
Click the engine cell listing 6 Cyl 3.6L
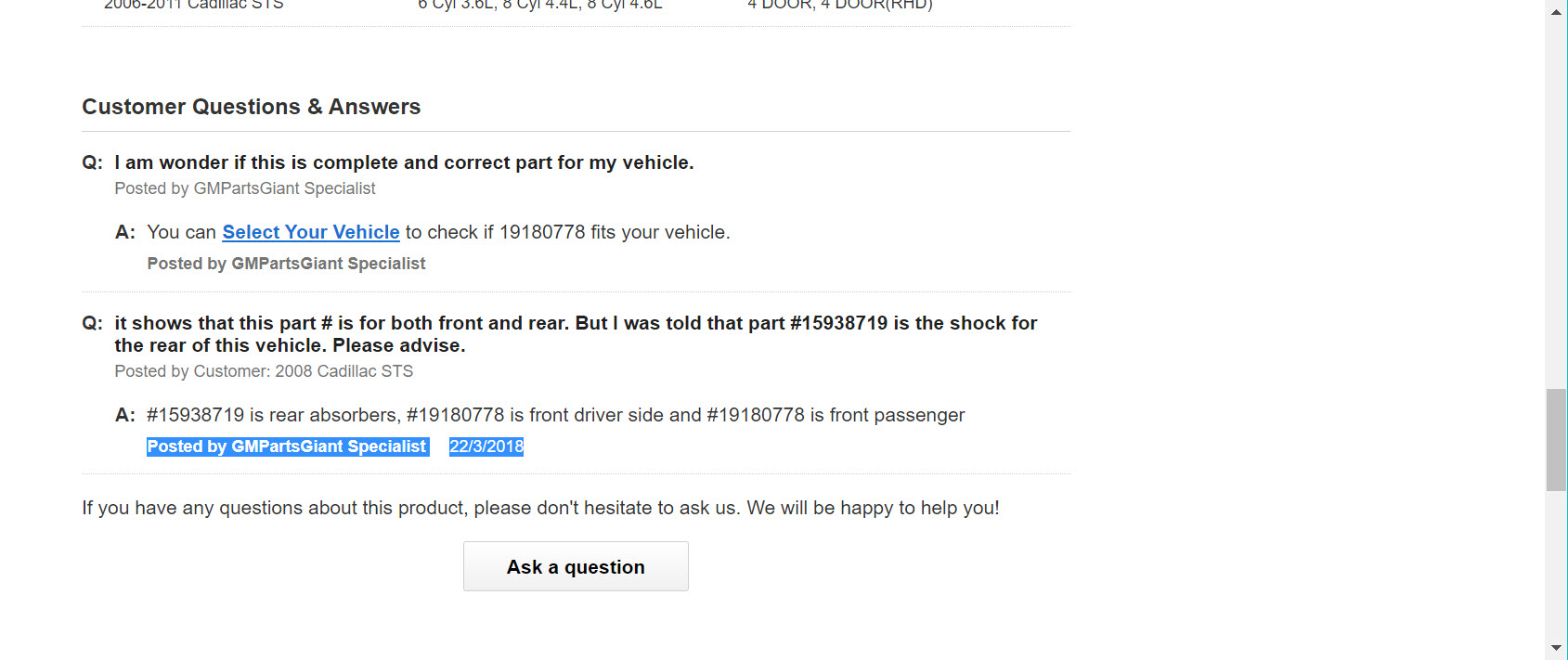click(540, 6)
